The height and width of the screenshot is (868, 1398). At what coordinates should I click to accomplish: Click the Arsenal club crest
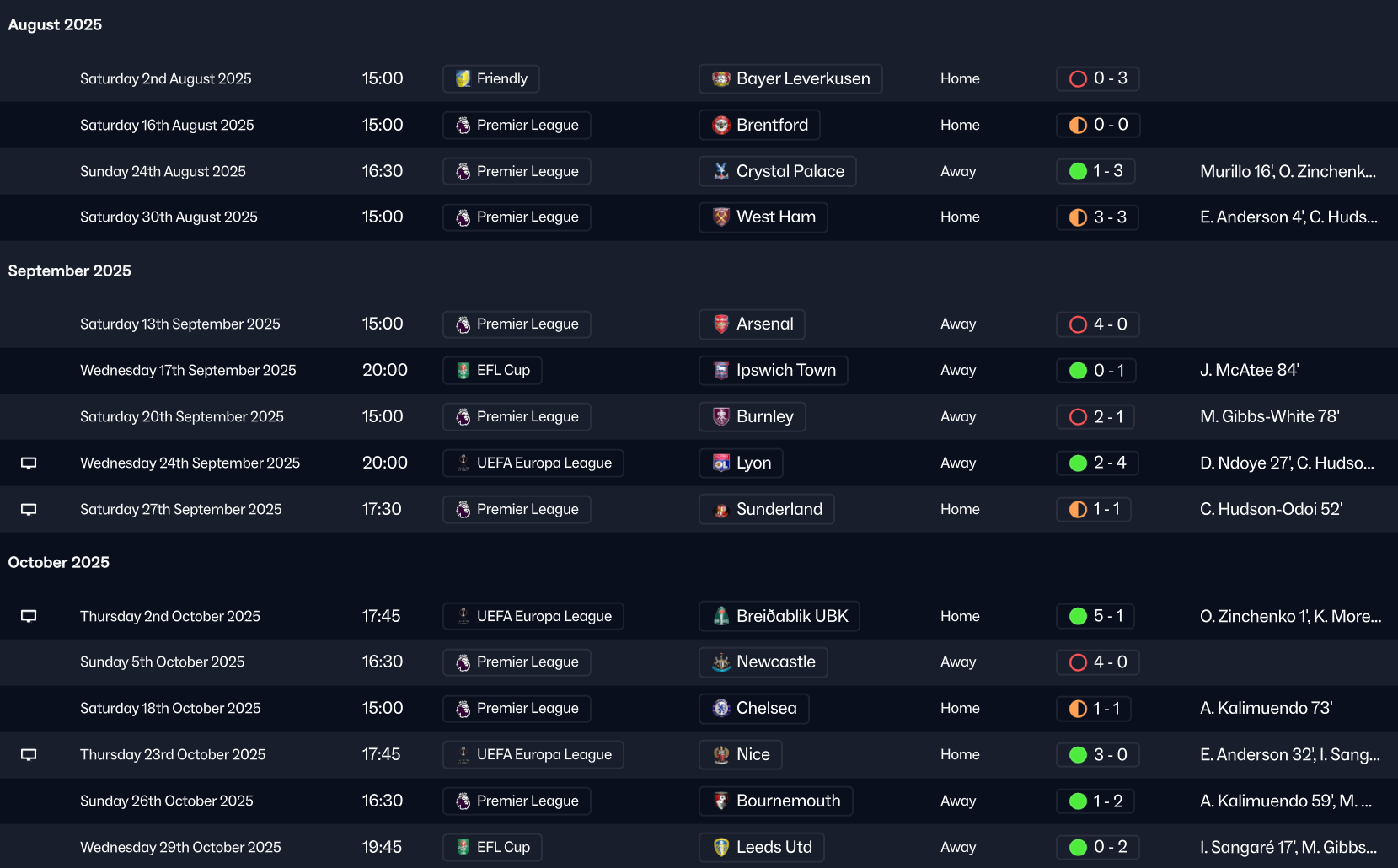pyautogui.click(x=720, y=324)
